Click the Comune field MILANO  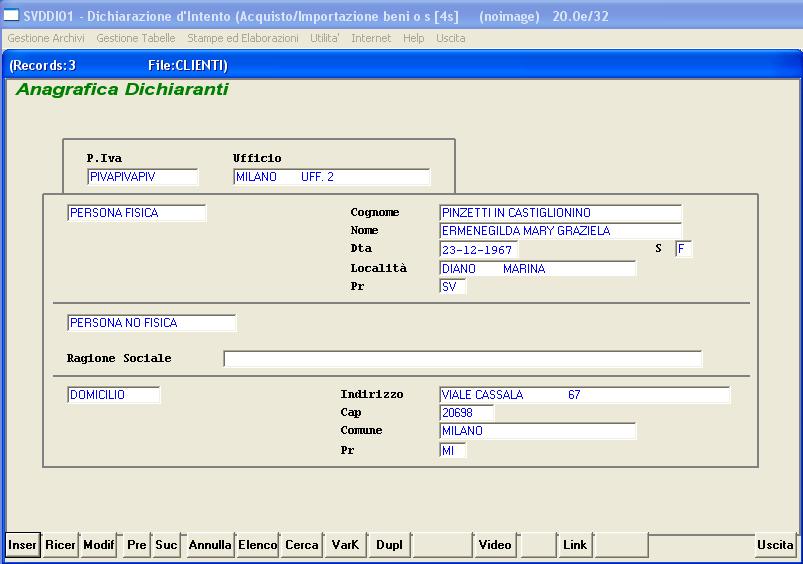(538, 431)
